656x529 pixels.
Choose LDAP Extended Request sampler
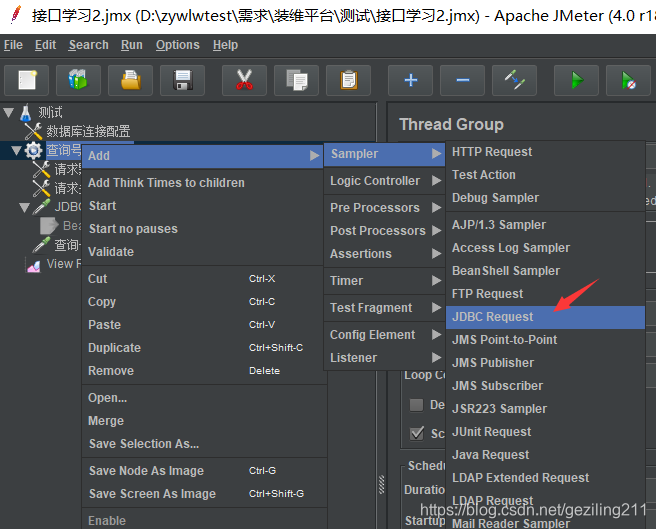pyautogui.click(x=546, y=478)
